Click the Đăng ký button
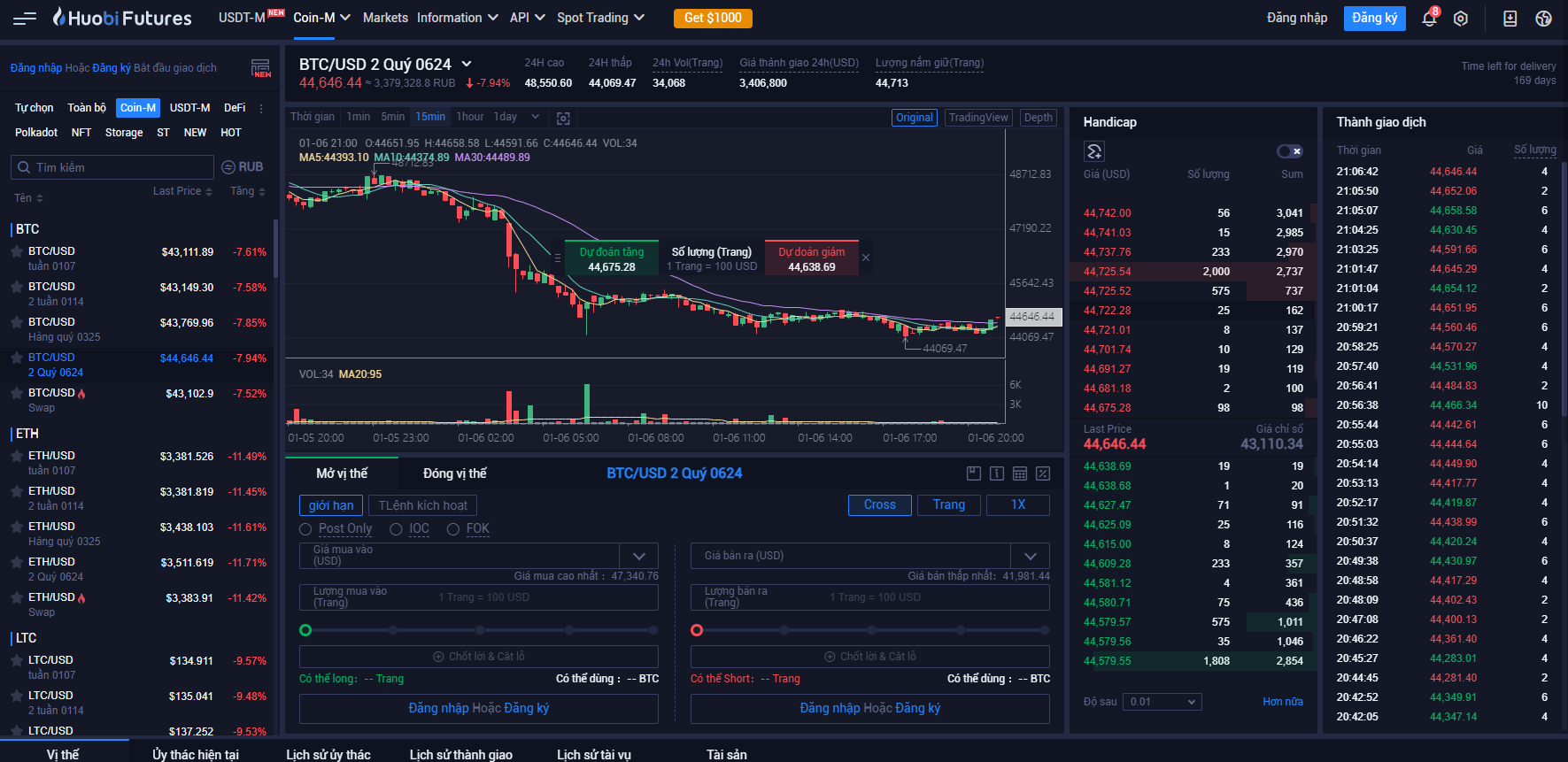 coord(1375,18)
